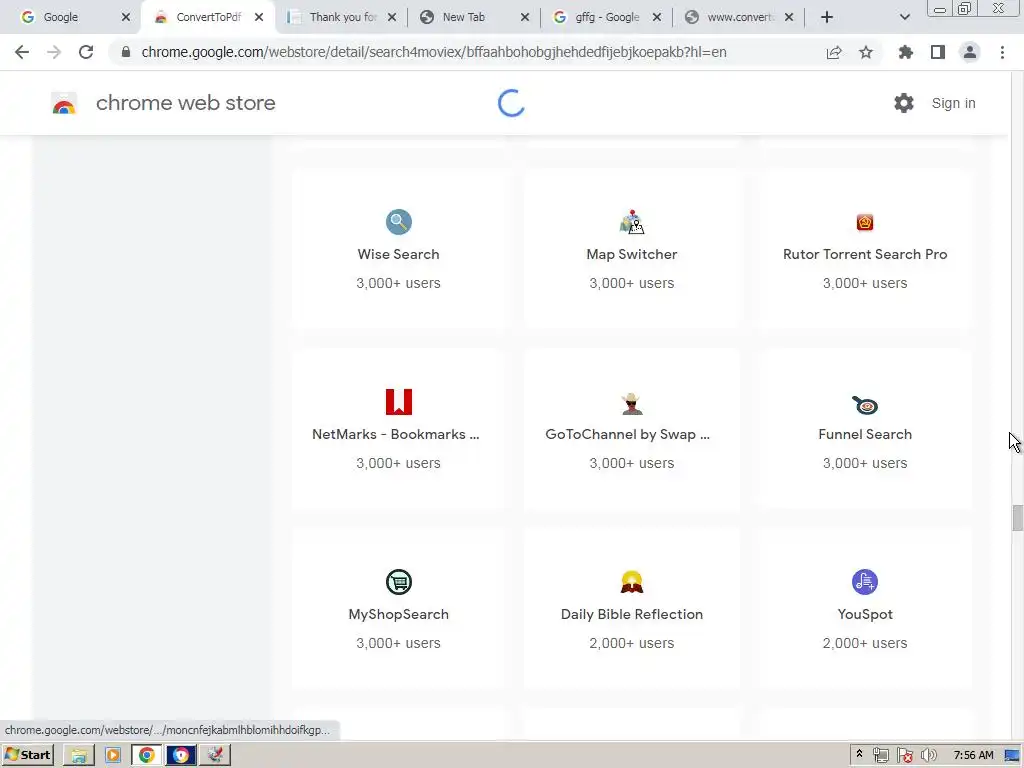Click the security shield tray icon
The width and height of the screenshot is (1024, 768).
904,756
